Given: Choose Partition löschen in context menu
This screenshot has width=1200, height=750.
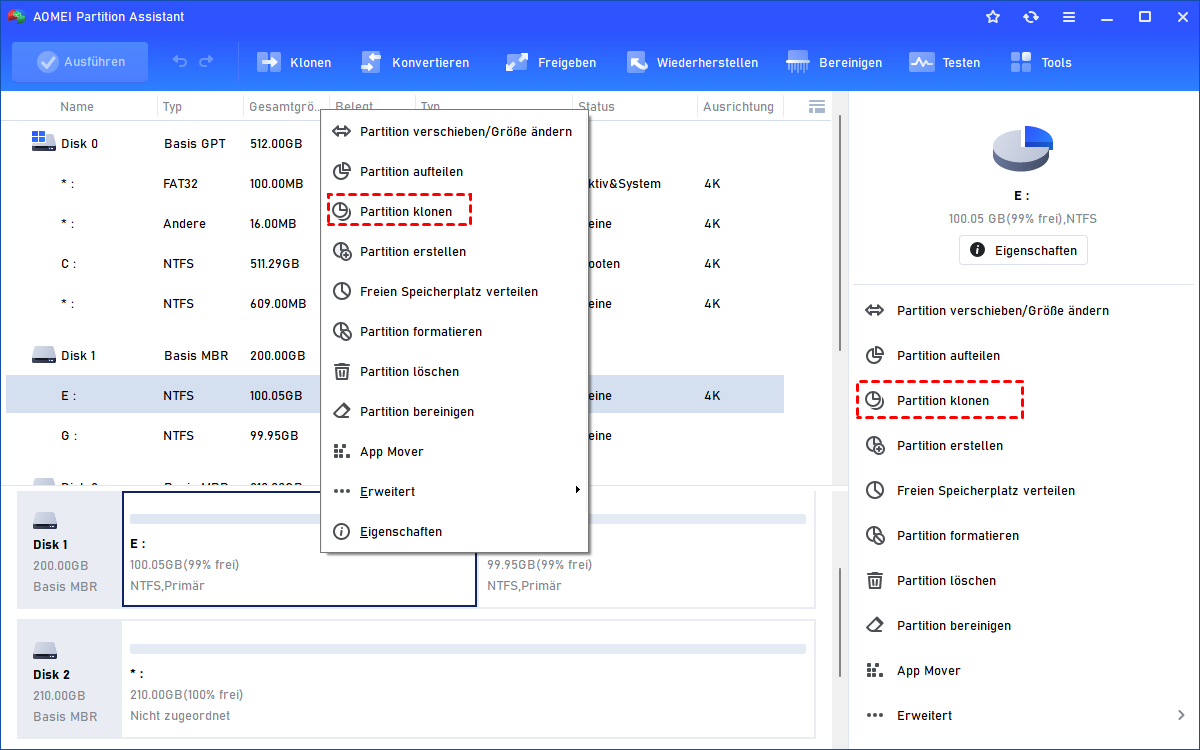Looking at the screenshot, I should tap(454, 371).
